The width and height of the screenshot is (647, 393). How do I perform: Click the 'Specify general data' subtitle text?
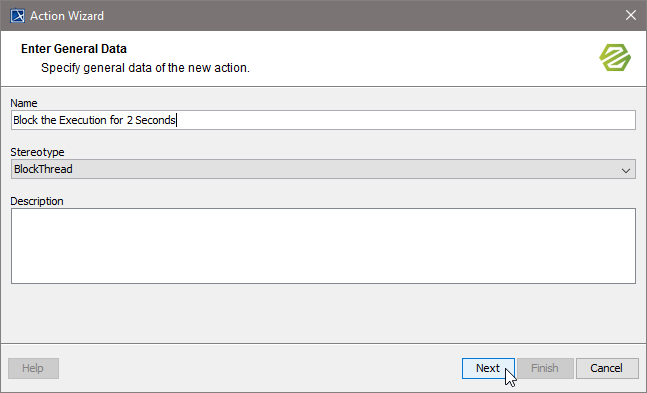coord(145,68)
